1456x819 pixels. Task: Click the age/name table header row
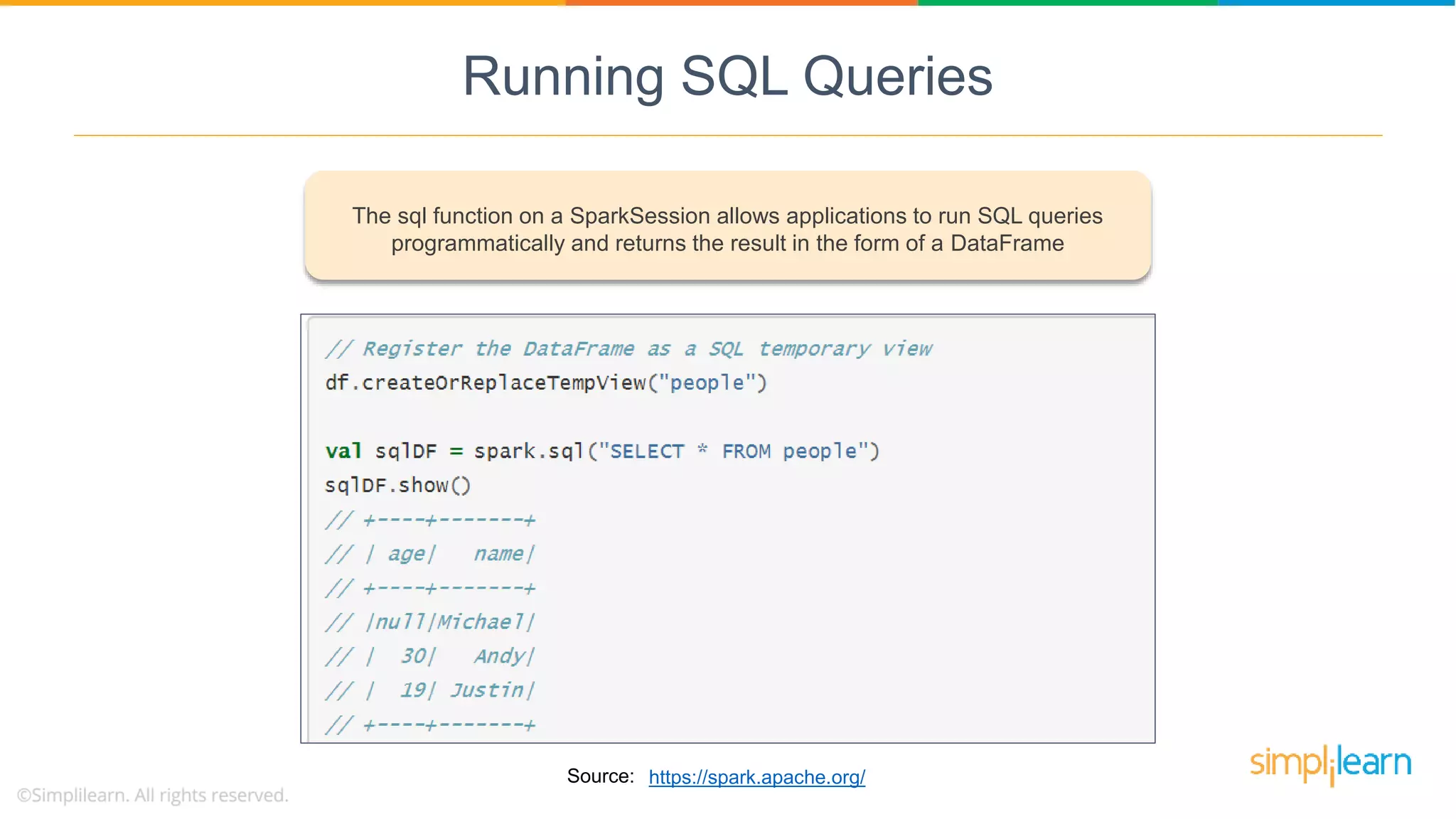click(430, 554)
